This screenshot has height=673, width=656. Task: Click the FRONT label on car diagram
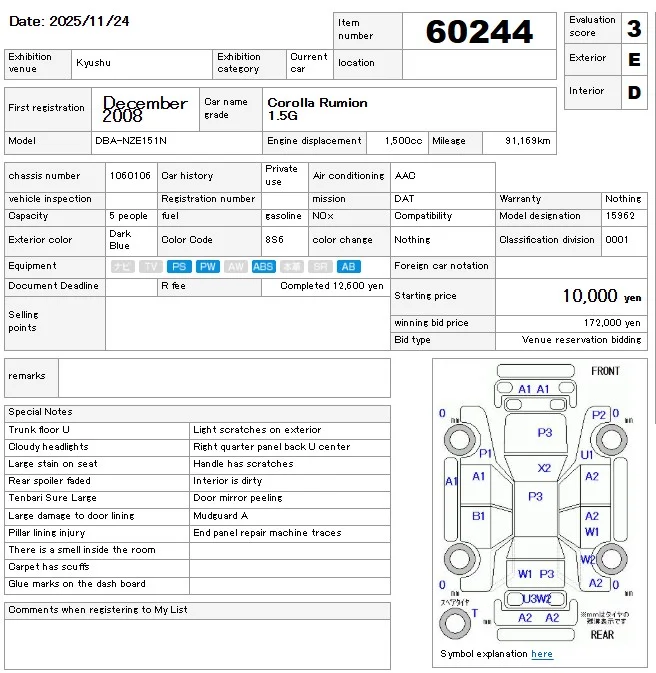coord(605,371)
